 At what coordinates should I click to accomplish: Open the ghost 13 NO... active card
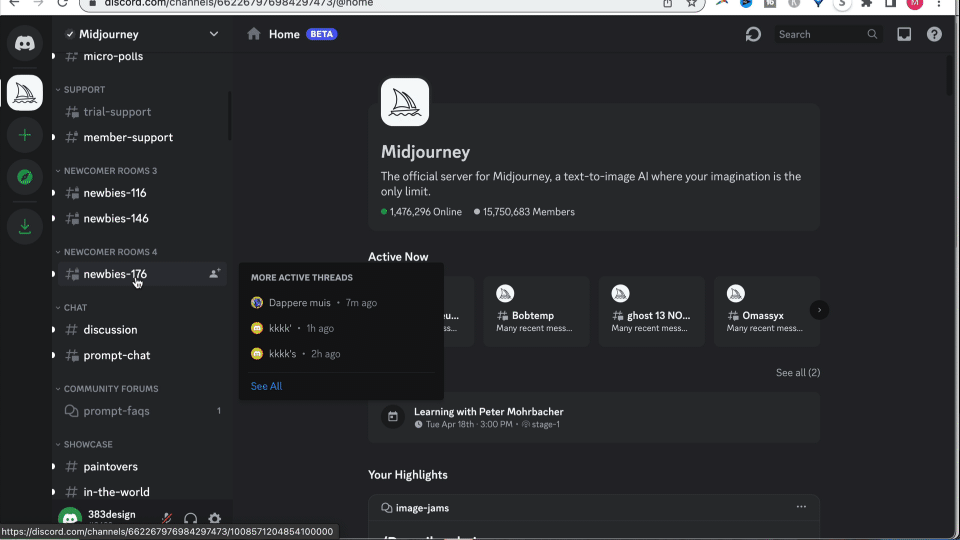click(x=651, y=311)
